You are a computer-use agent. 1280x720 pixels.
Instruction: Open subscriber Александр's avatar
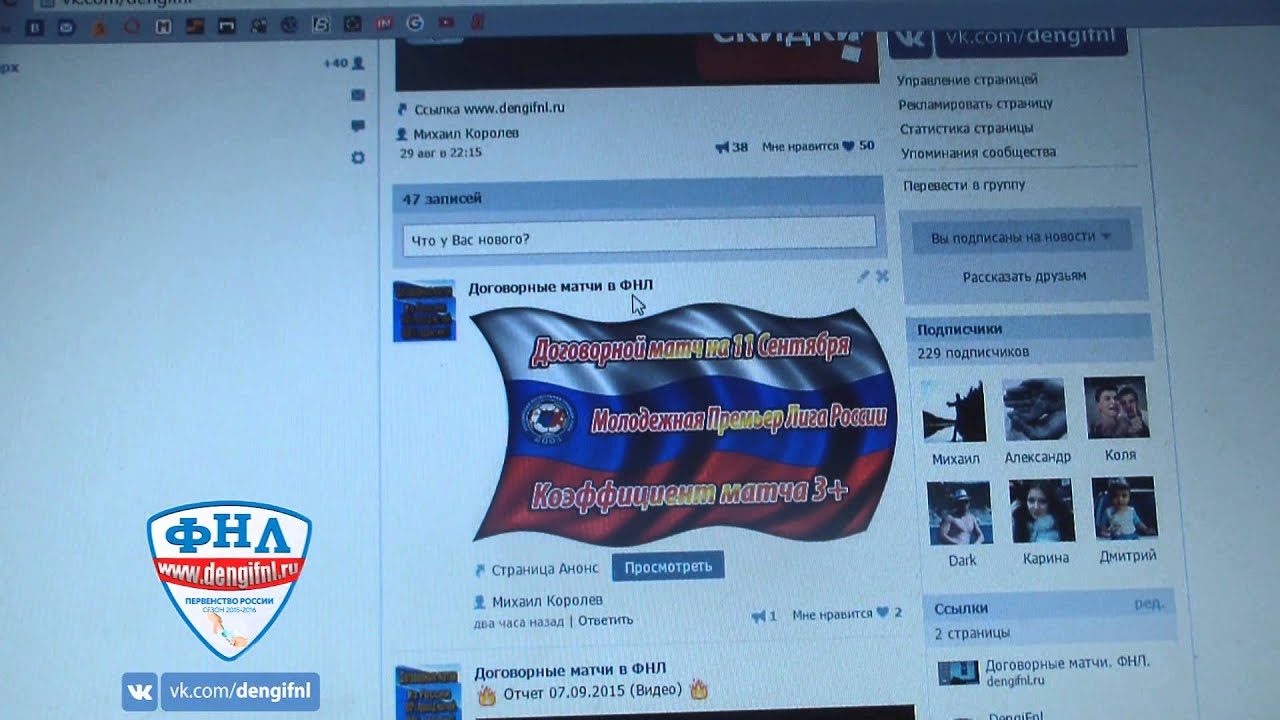(x=1035, y=410)
